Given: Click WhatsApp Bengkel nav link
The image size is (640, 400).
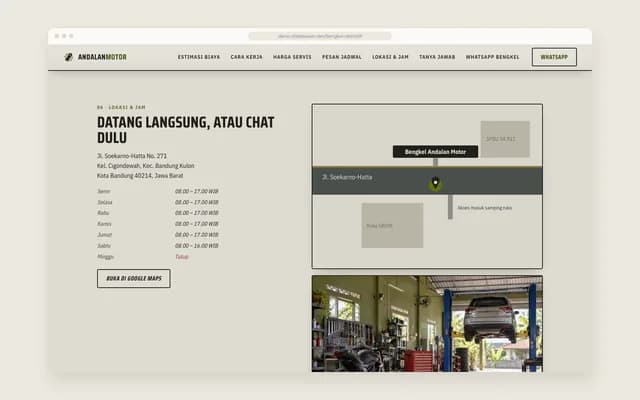Looking at the screenshot, I should [493, 57].
